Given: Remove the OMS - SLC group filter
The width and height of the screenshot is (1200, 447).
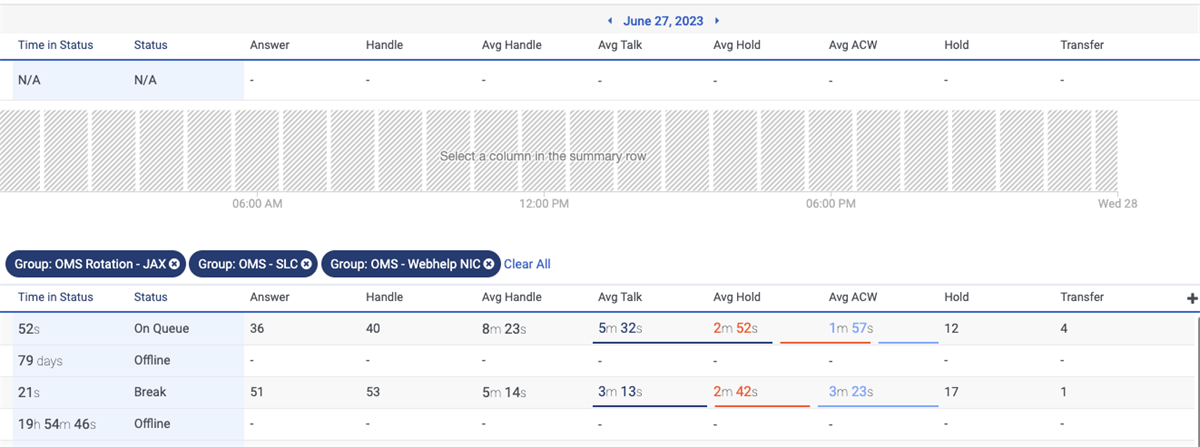Looking at the screenshot, I should coord(306,264).
